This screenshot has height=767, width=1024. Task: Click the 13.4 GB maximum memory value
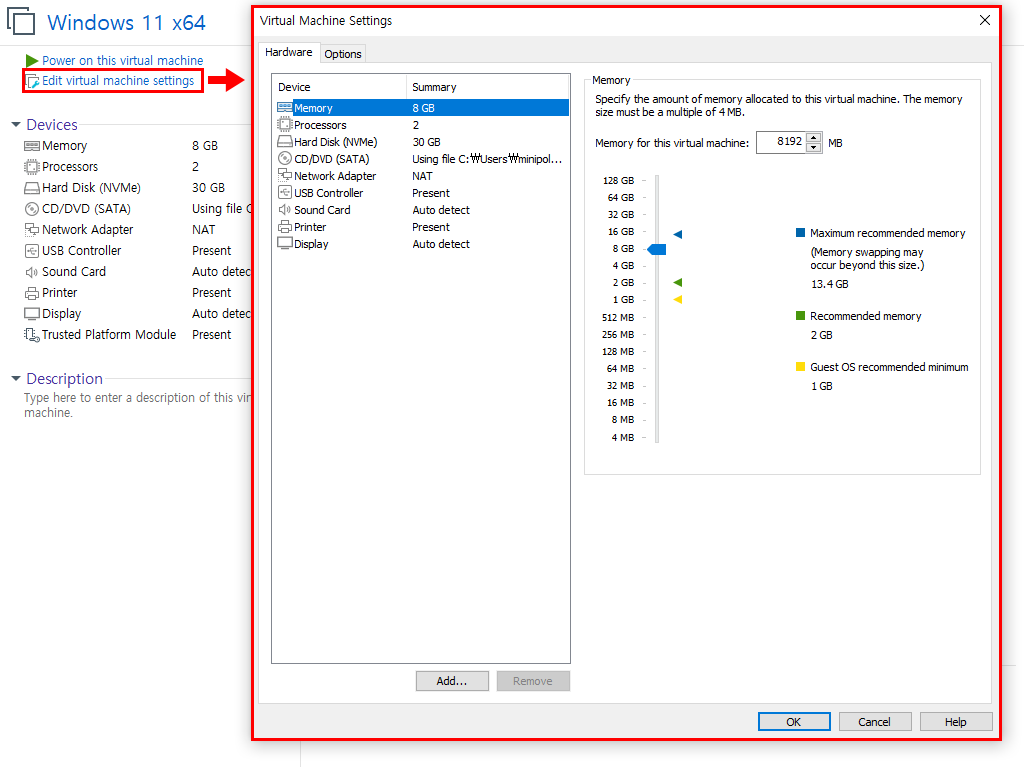[829, 284]
